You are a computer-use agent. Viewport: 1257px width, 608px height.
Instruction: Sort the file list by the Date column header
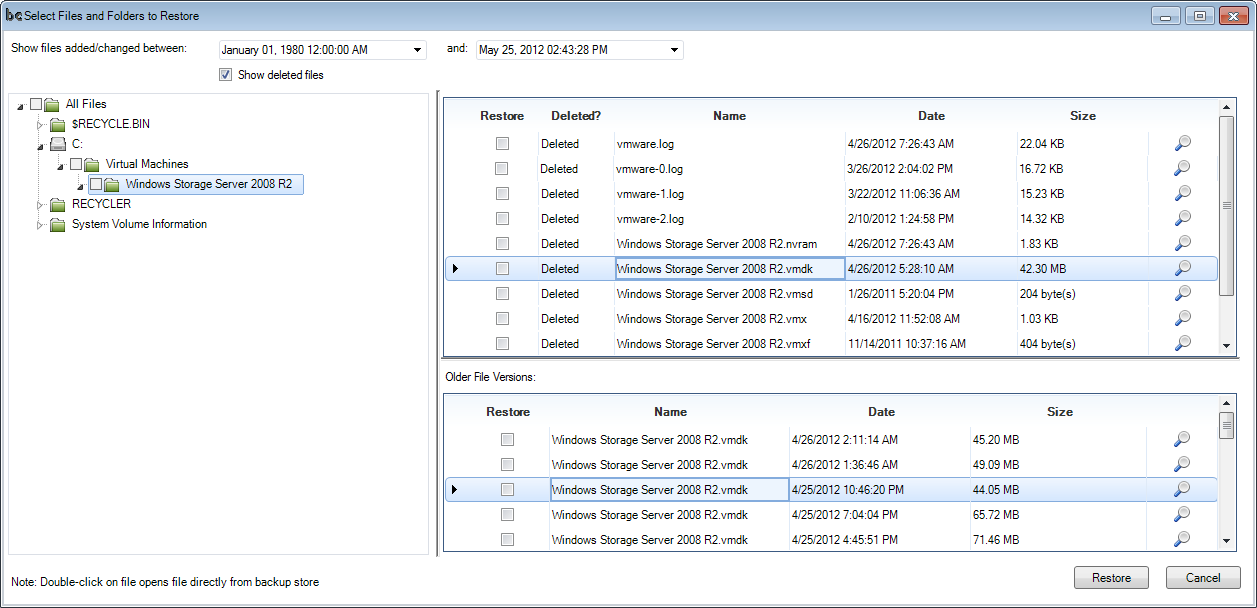[931, 116]
